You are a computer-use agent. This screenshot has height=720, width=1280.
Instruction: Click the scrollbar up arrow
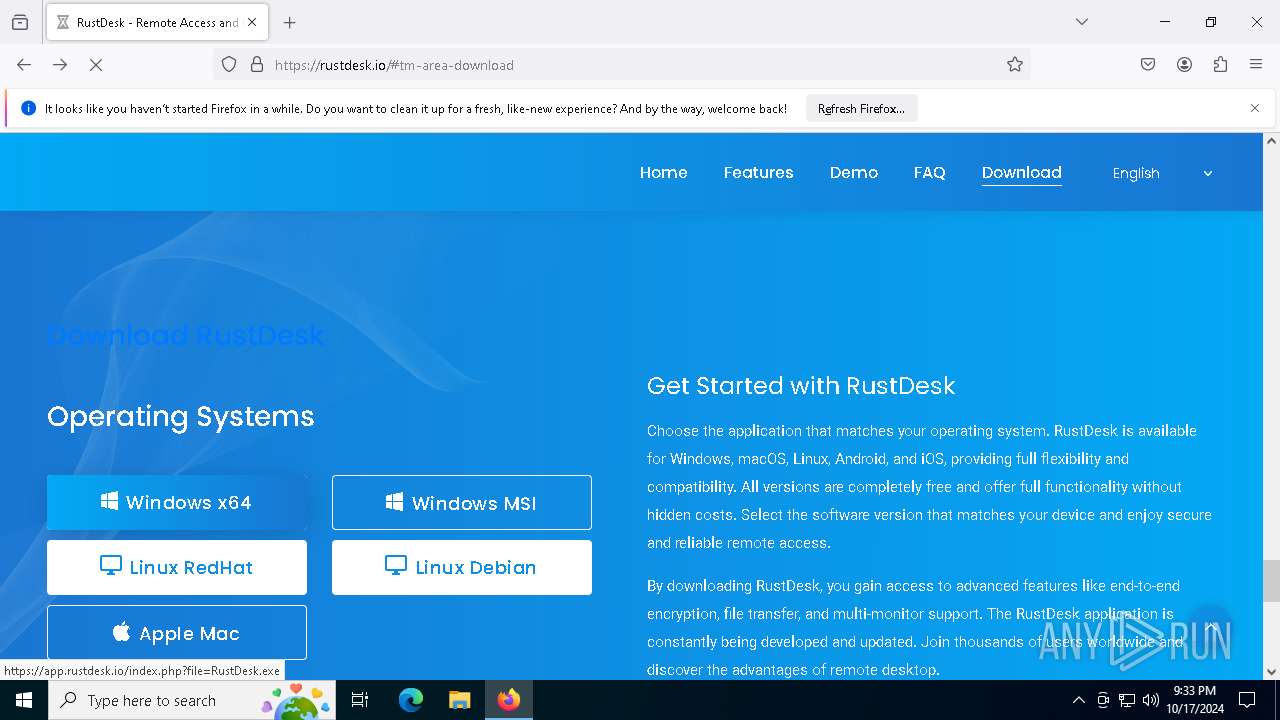click(1271, 141)
